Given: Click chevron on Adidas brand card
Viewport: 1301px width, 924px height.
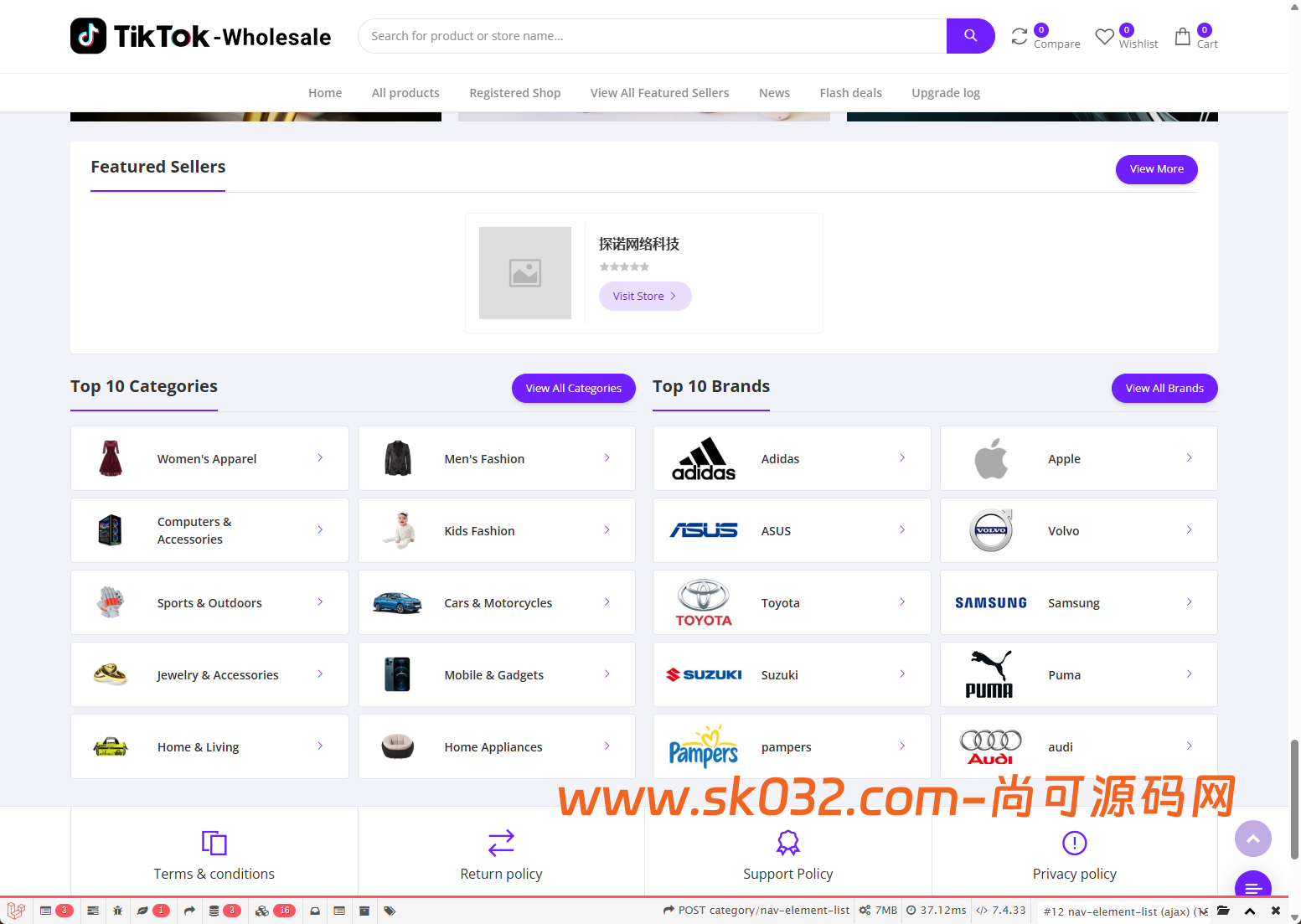Looking at the screenshot, I should click(x=902, y=457).
